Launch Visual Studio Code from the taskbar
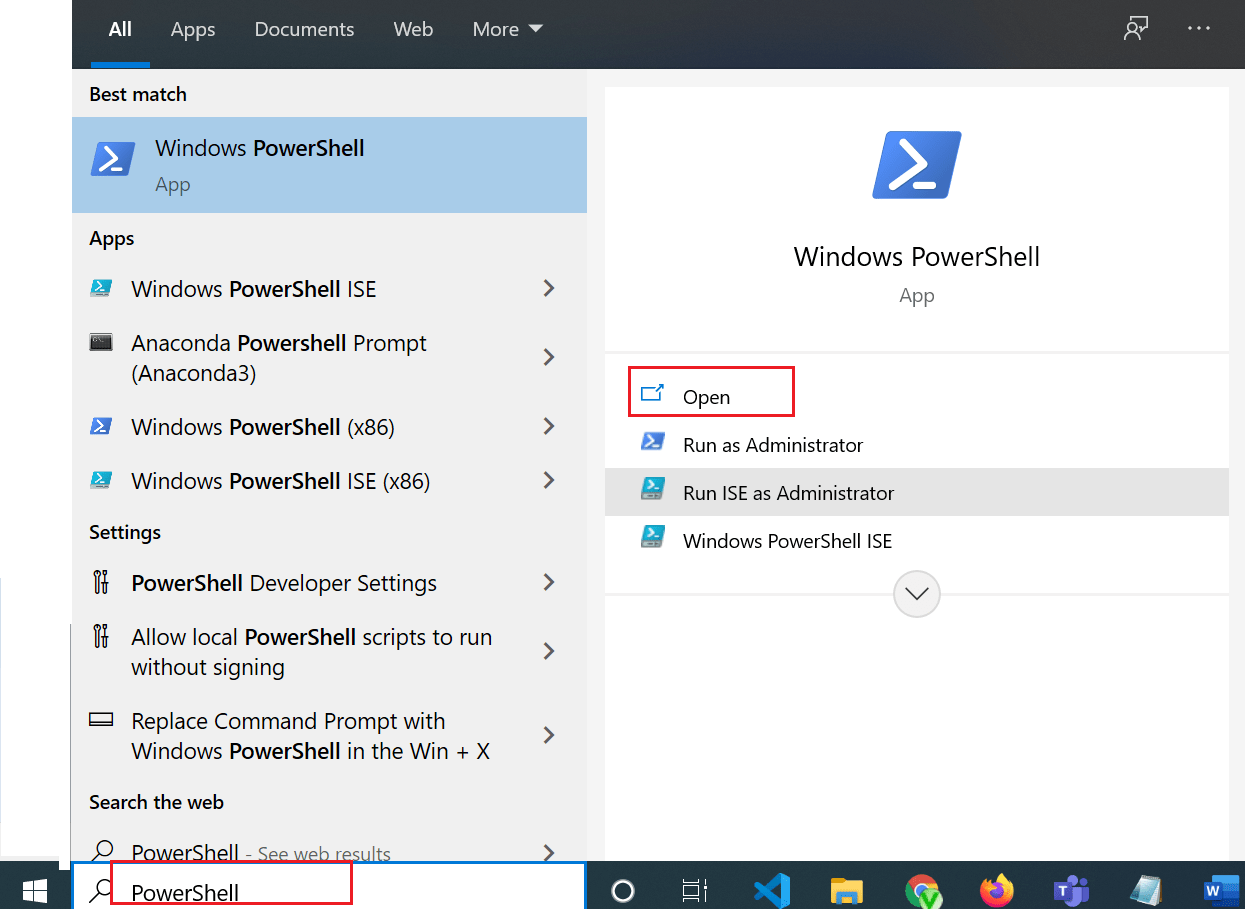 pyautogui.click(x=771, y=889)
